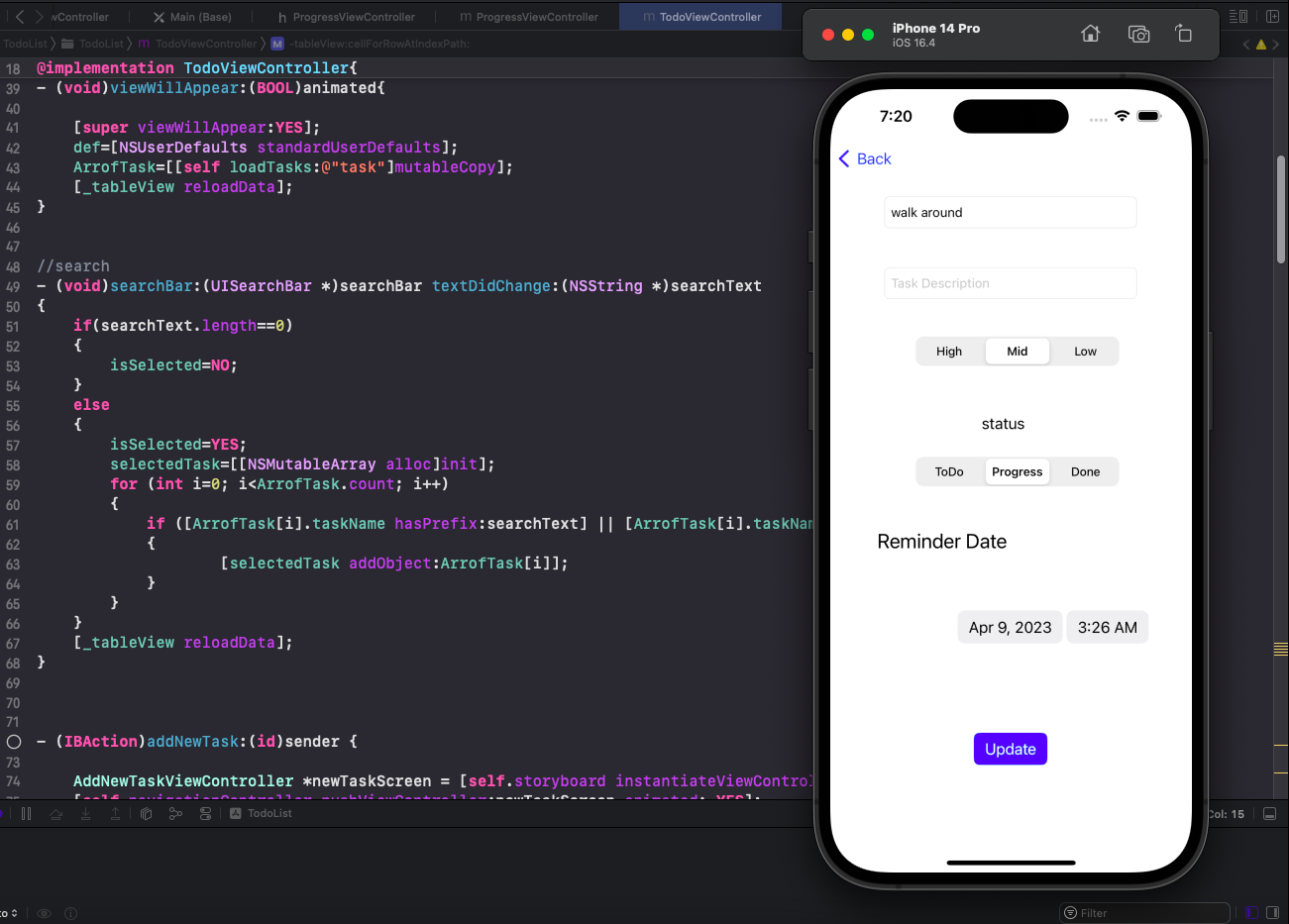The image size is (1289, 924).
Task: Go to next issue arrow
Action: point(1276,45)
